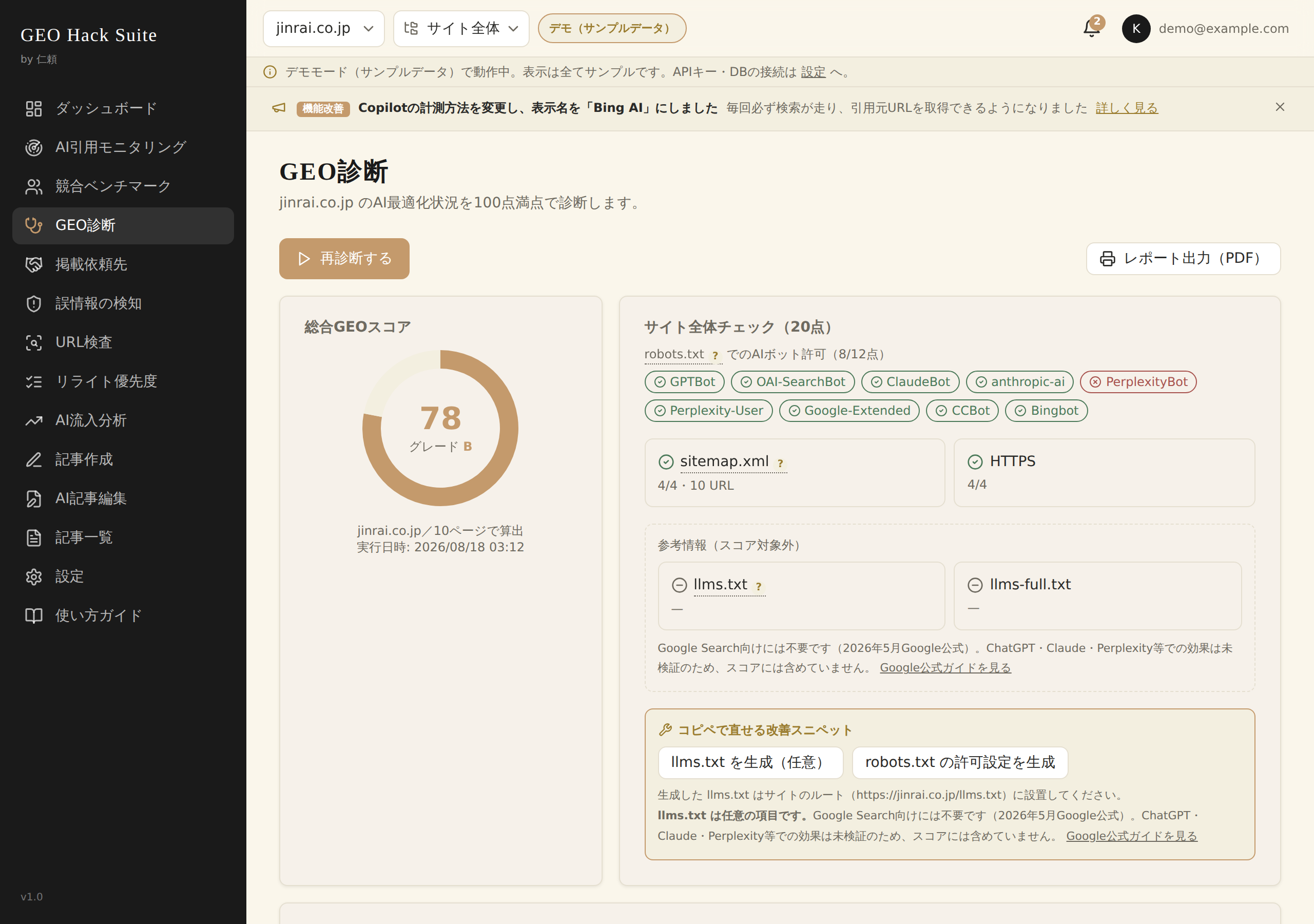Viewport: 1314px width, 924px height.
Task: Click the GPTBot allowed chip
Action: click(684, 382)
